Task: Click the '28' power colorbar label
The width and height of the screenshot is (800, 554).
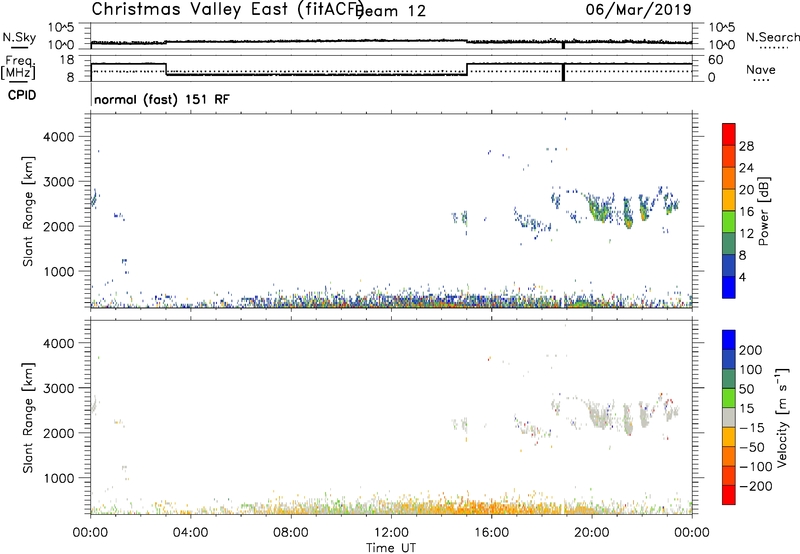Action: coord(746,146)
